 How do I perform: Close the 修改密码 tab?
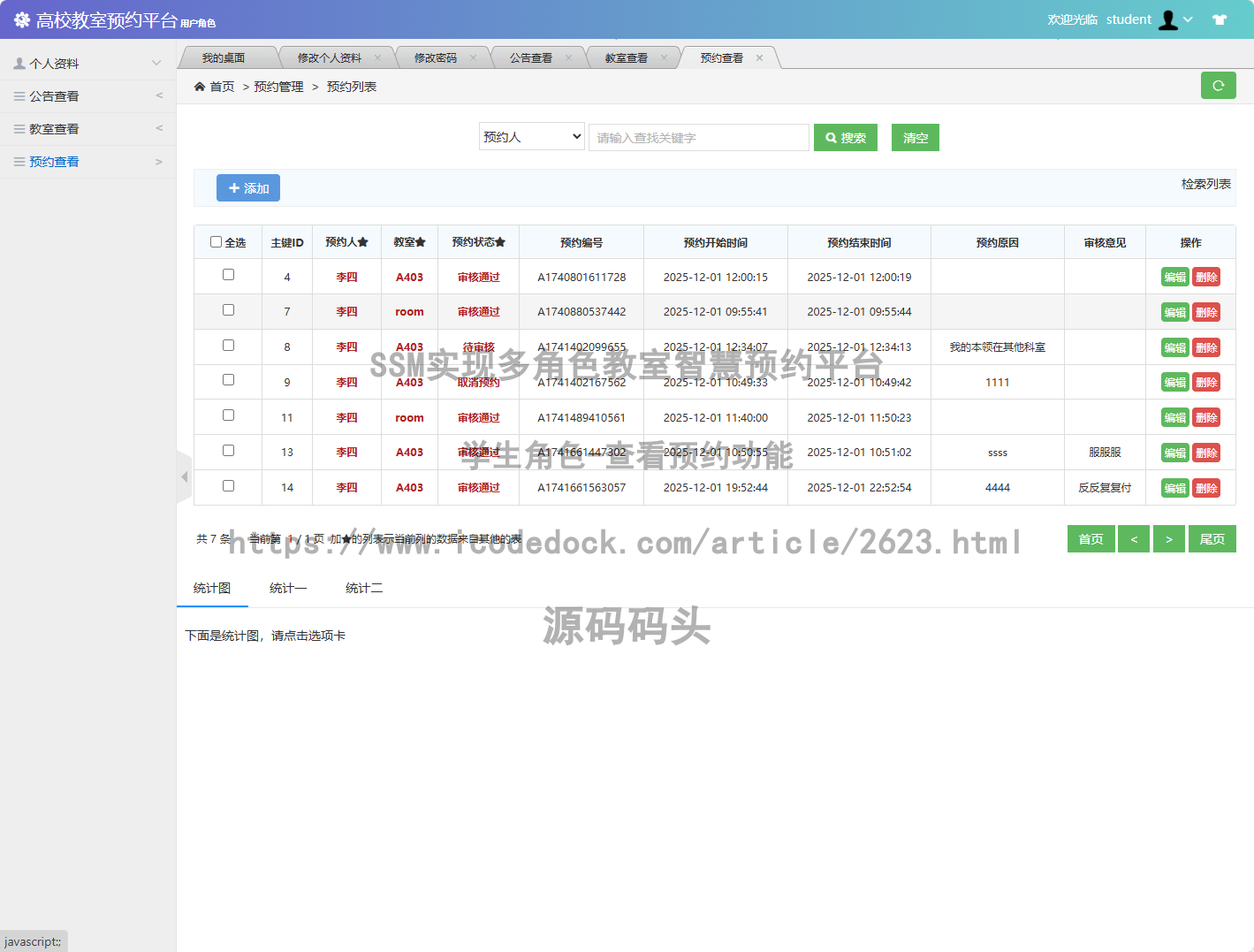click(473, 58)
